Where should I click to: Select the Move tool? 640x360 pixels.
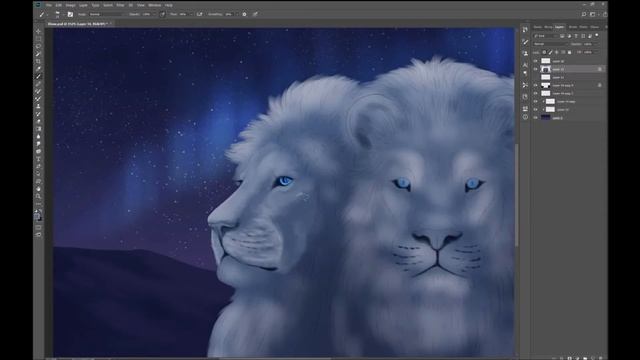[x=38, y=31]
